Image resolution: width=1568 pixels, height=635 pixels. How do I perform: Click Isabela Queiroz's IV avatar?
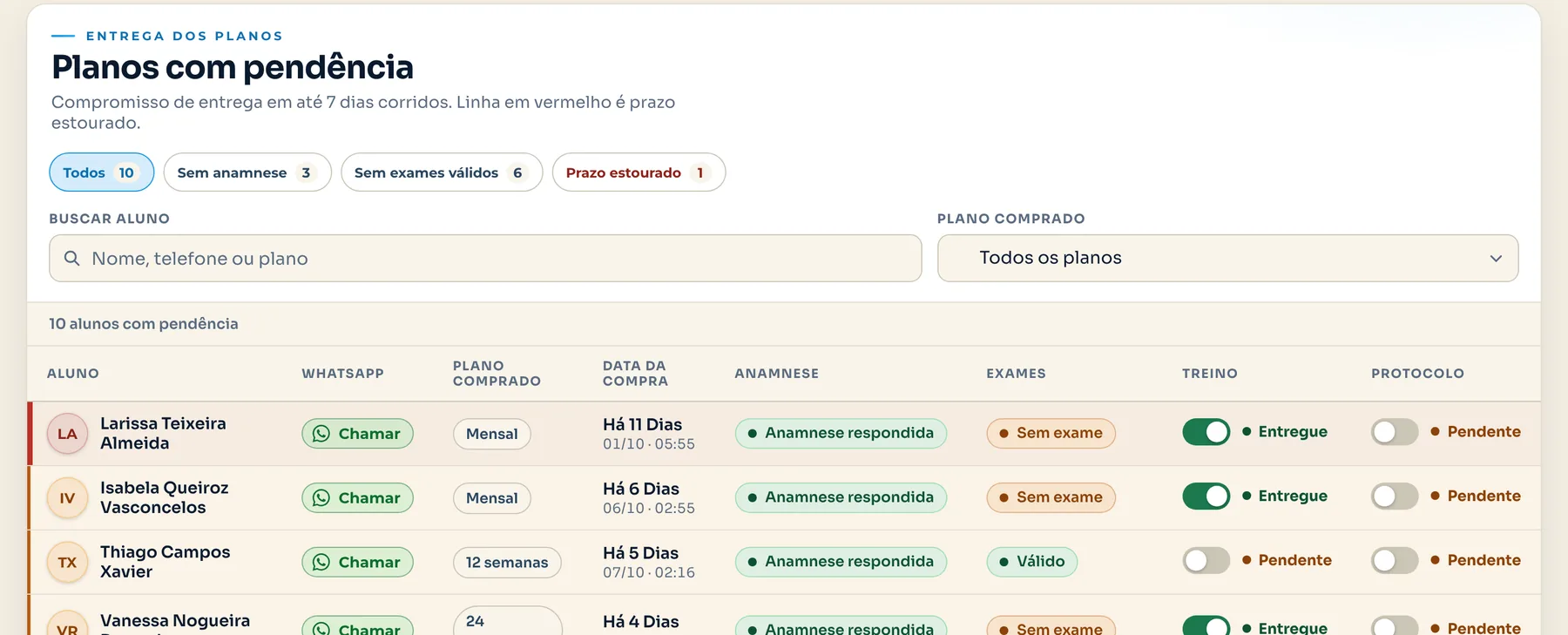pos(67,498)
